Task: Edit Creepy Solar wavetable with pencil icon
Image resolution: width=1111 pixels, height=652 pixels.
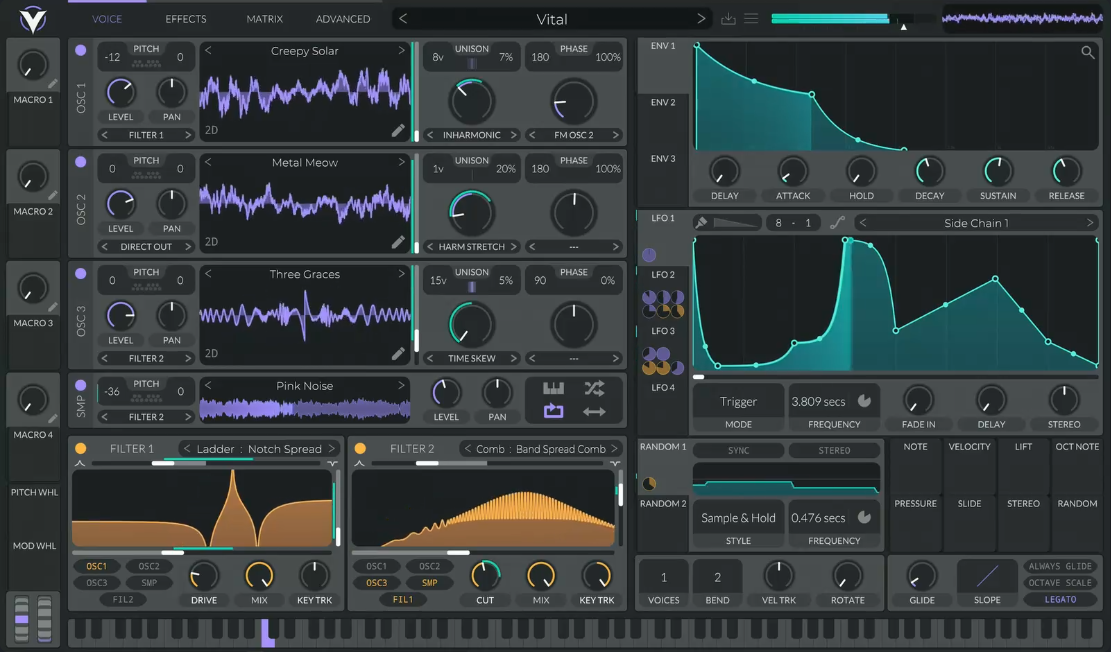Action: point(398,130)
